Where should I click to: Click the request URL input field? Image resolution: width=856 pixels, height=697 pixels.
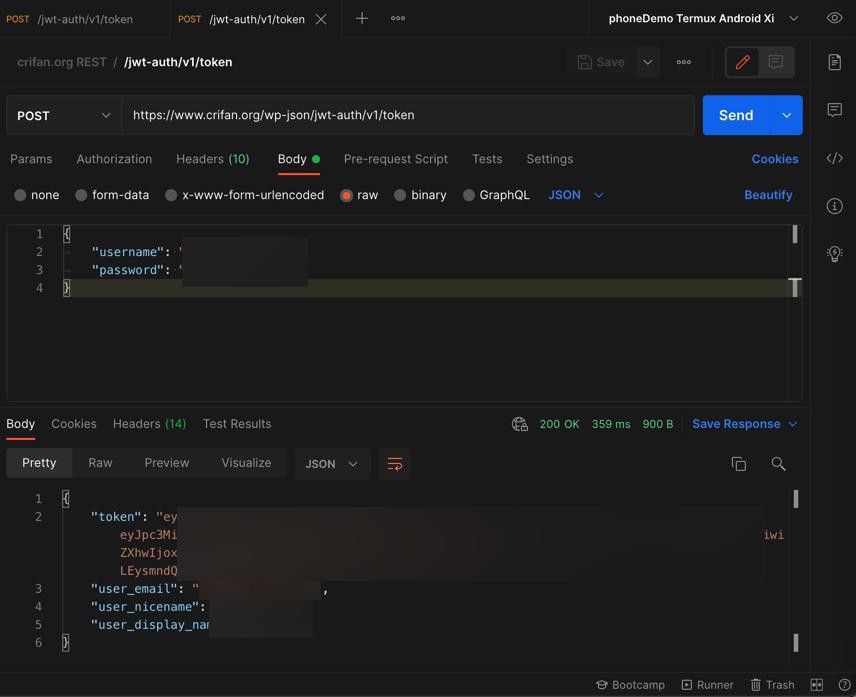point(407,116)
